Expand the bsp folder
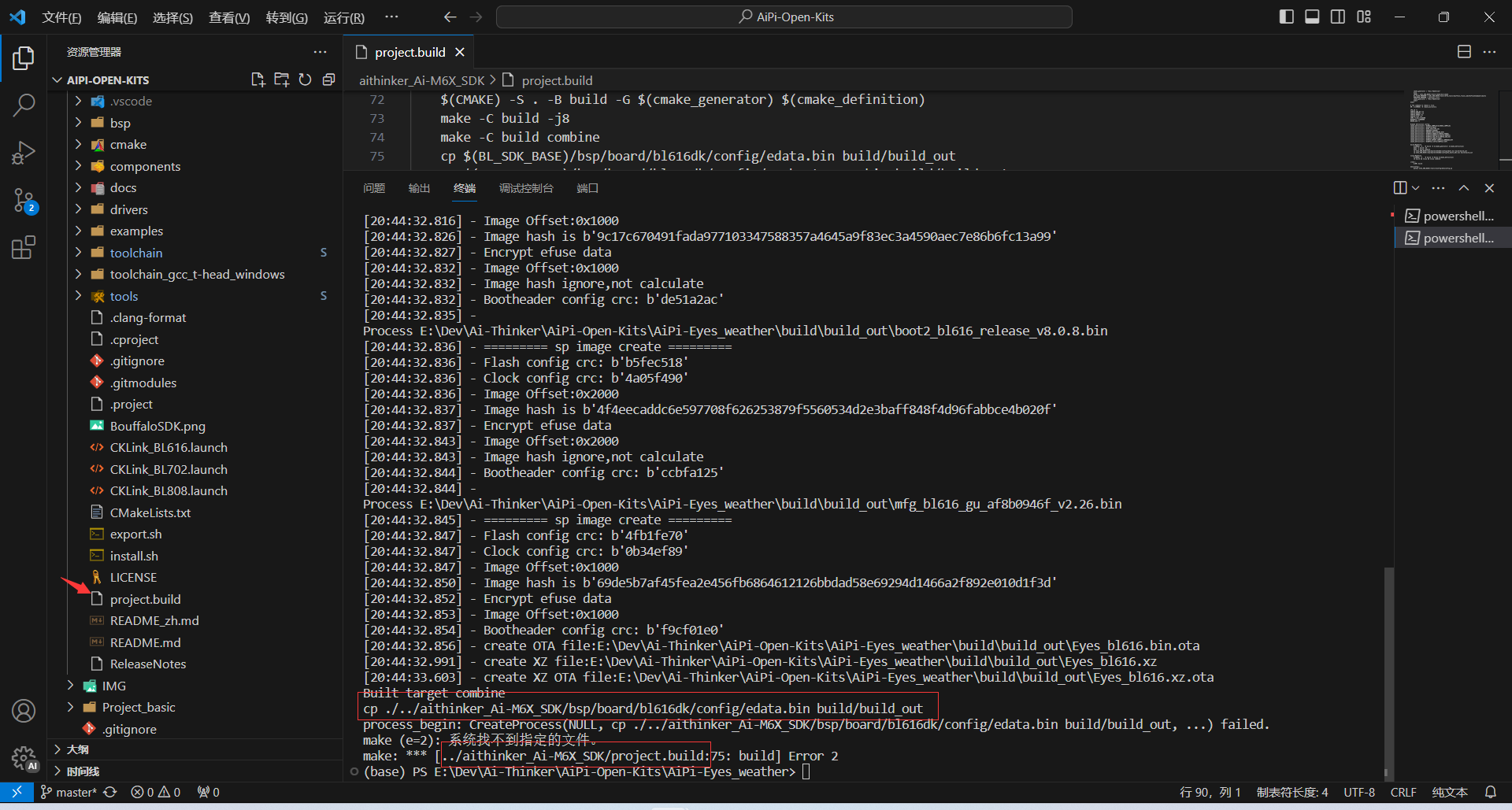Viewport: 1512px width, 810px height. point(78,123)
